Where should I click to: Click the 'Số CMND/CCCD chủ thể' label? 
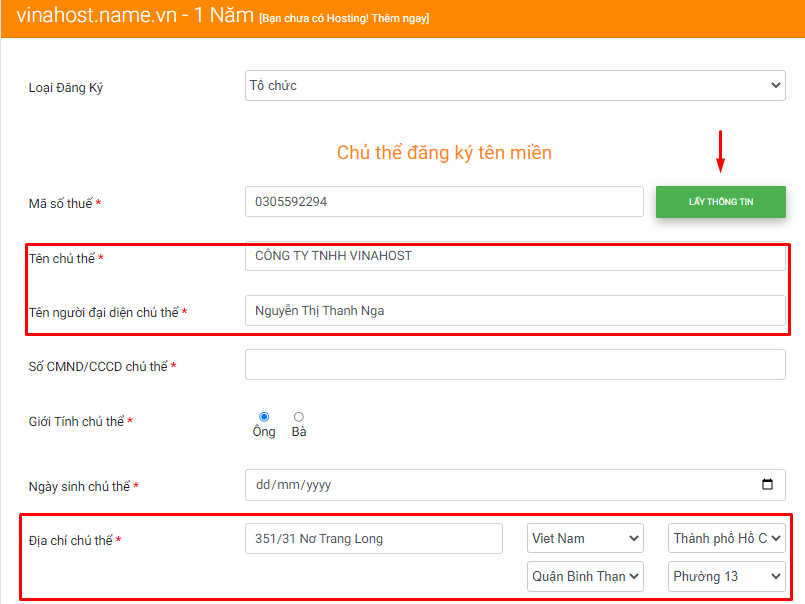tap(98, 366)
